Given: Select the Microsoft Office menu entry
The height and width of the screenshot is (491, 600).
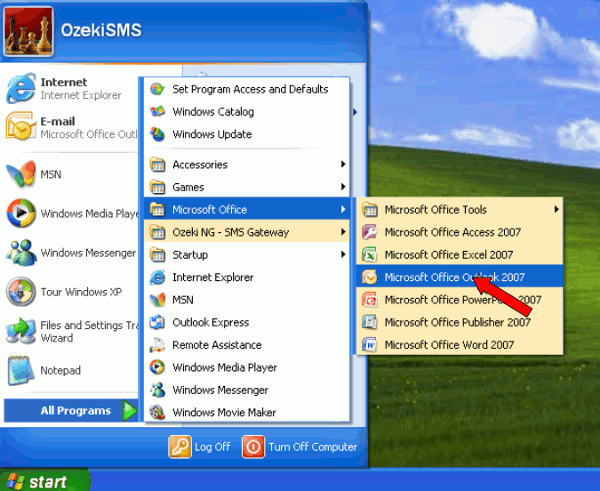Looking at the screenshot, I should 247,209.
